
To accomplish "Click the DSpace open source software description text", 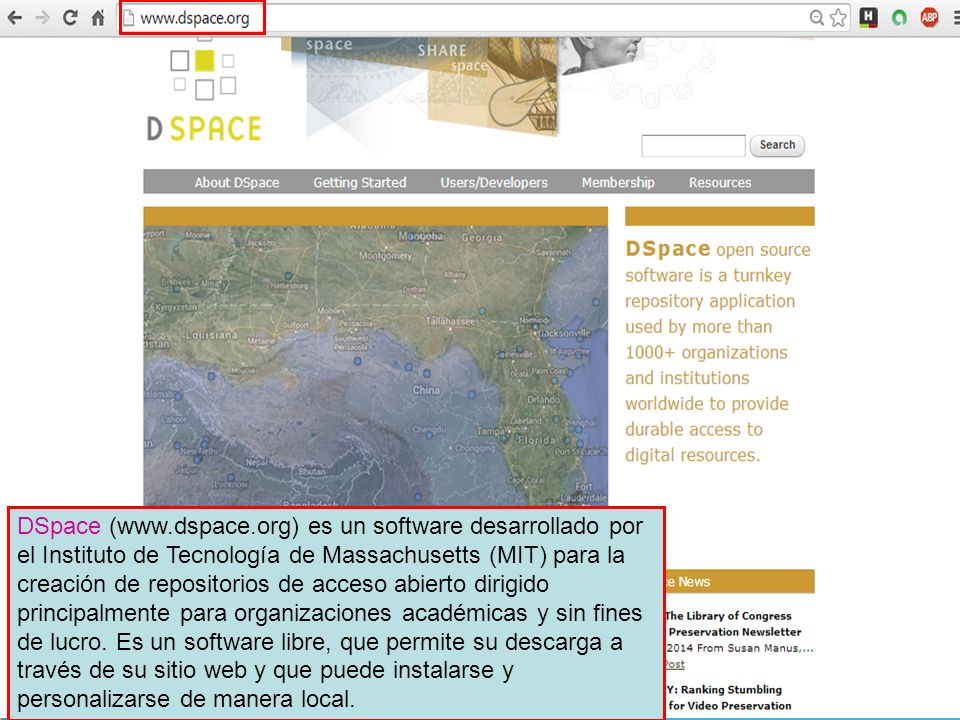I will click(x=718, y=351).
